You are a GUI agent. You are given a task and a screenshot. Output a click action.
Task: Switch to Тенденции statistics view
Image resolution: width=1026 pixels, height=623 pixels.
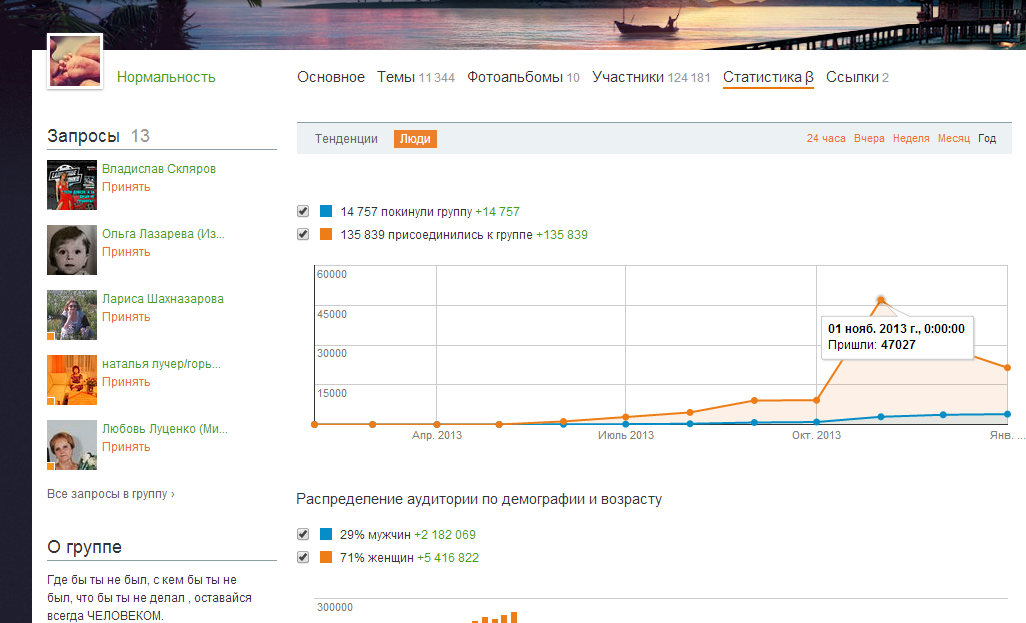tap(346, 139)
